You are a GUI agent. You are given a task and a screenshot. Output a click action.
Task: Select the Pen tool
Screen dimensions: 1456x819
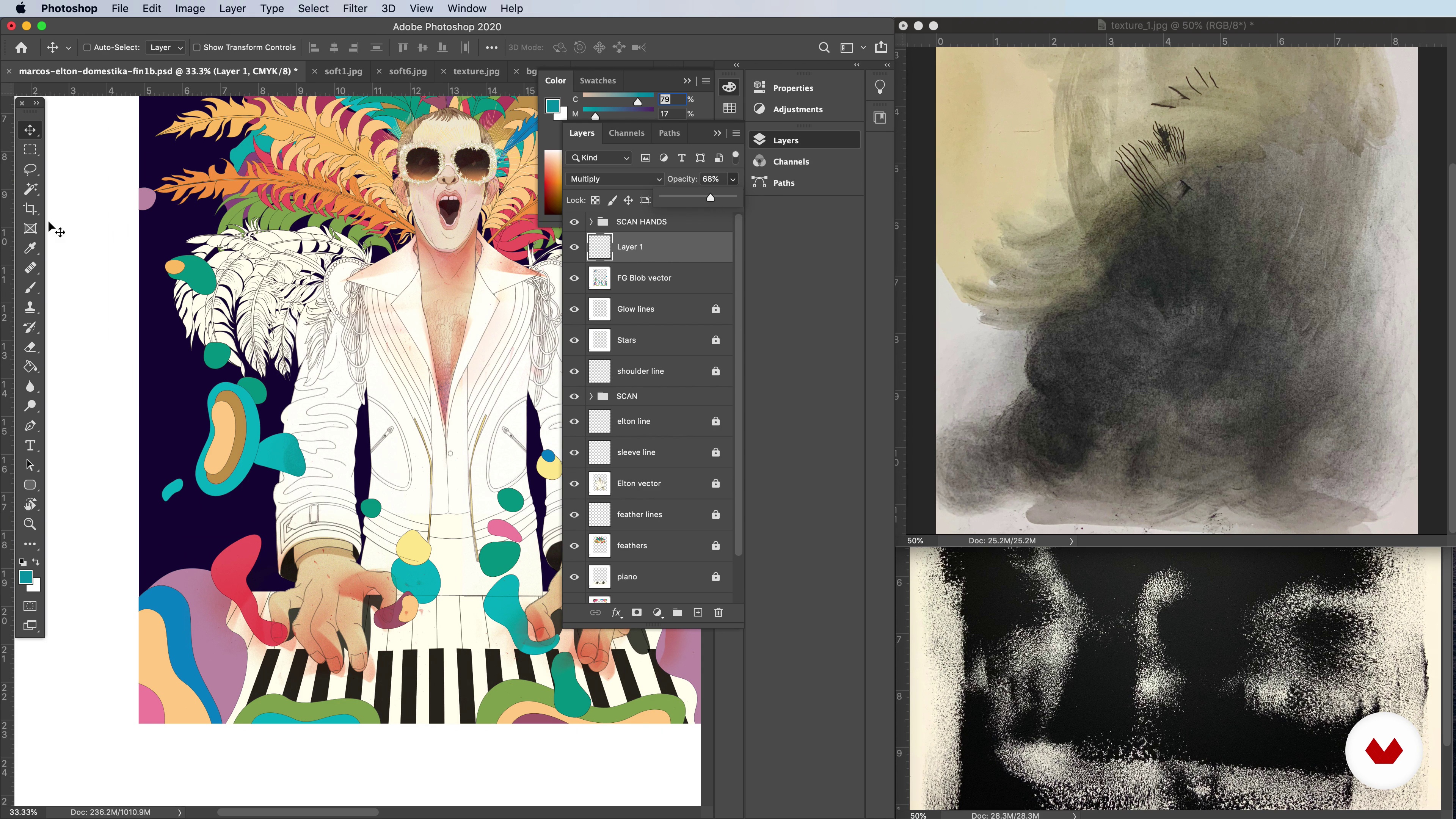tap(30, 425)
